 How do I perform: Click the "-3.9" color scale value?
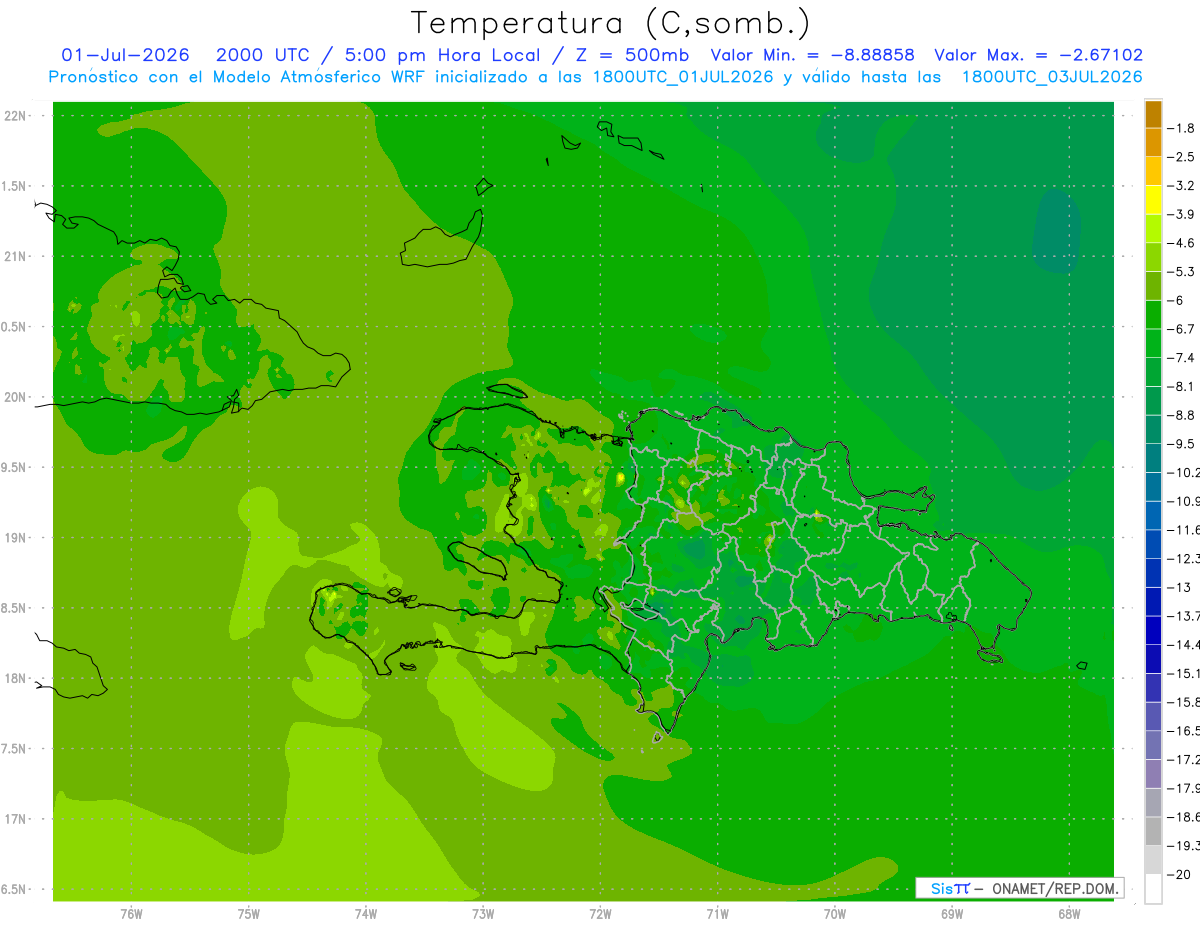pos(1182,214)
